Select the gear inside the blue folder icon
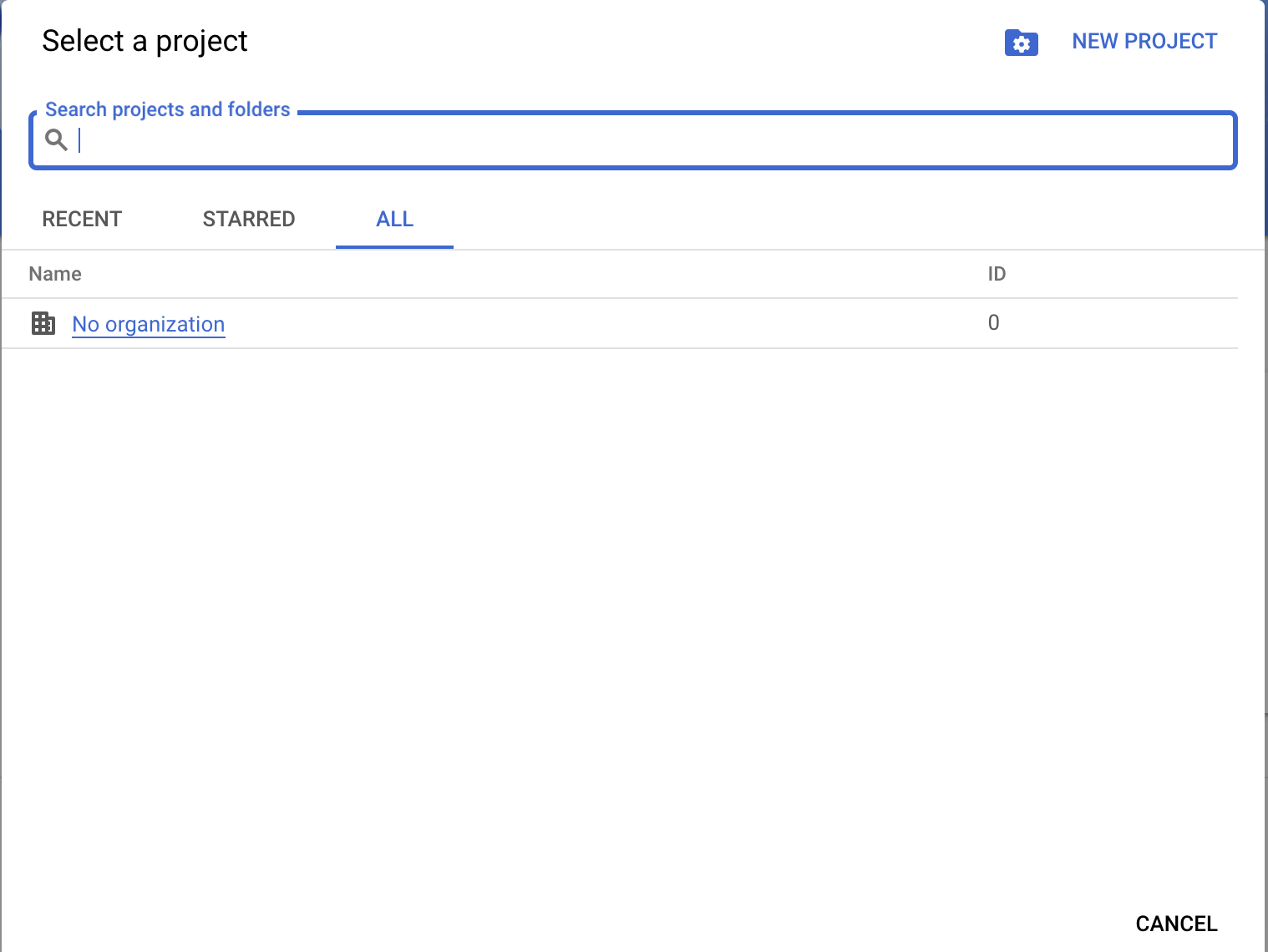 (x=1021, y=42)
